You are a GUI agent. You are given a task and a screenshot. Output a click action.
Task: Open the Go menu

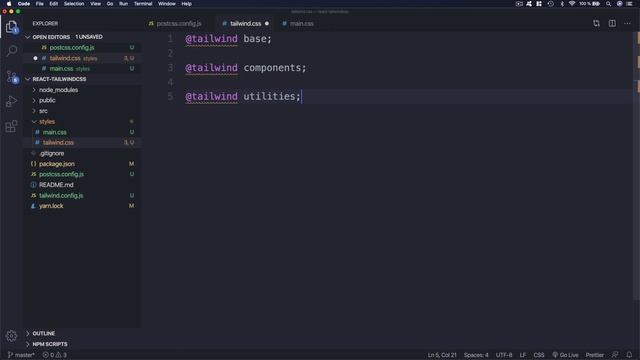point(110,4)
